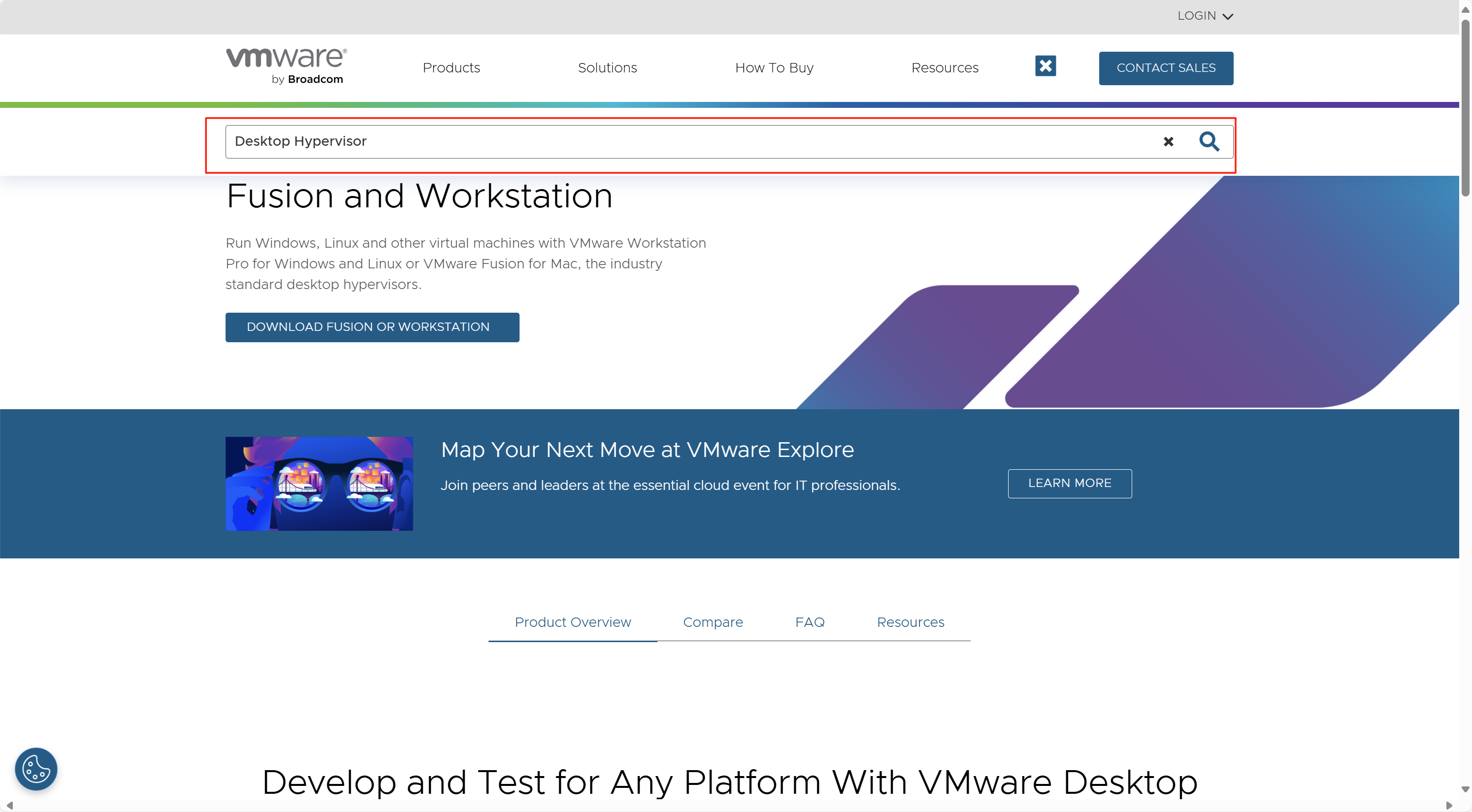Open cookie preferences icon
Viewport: 1472px width, 812px height.
click(x=36, y=769)
